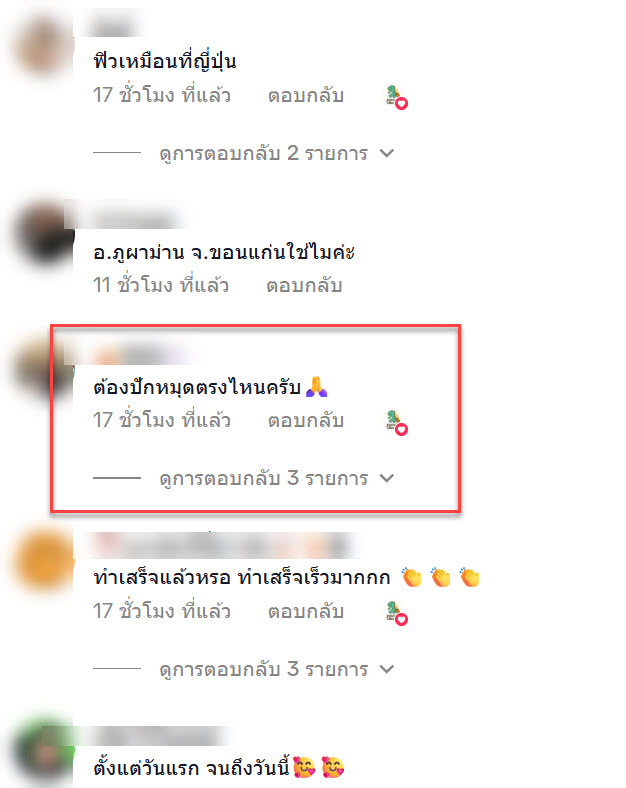This screenshot has height=788, width=626.
Task: Reply to ฟิวเหมือนที่ญี่ปุ่น via ตอบกลับ
Action: pos(305,95)
